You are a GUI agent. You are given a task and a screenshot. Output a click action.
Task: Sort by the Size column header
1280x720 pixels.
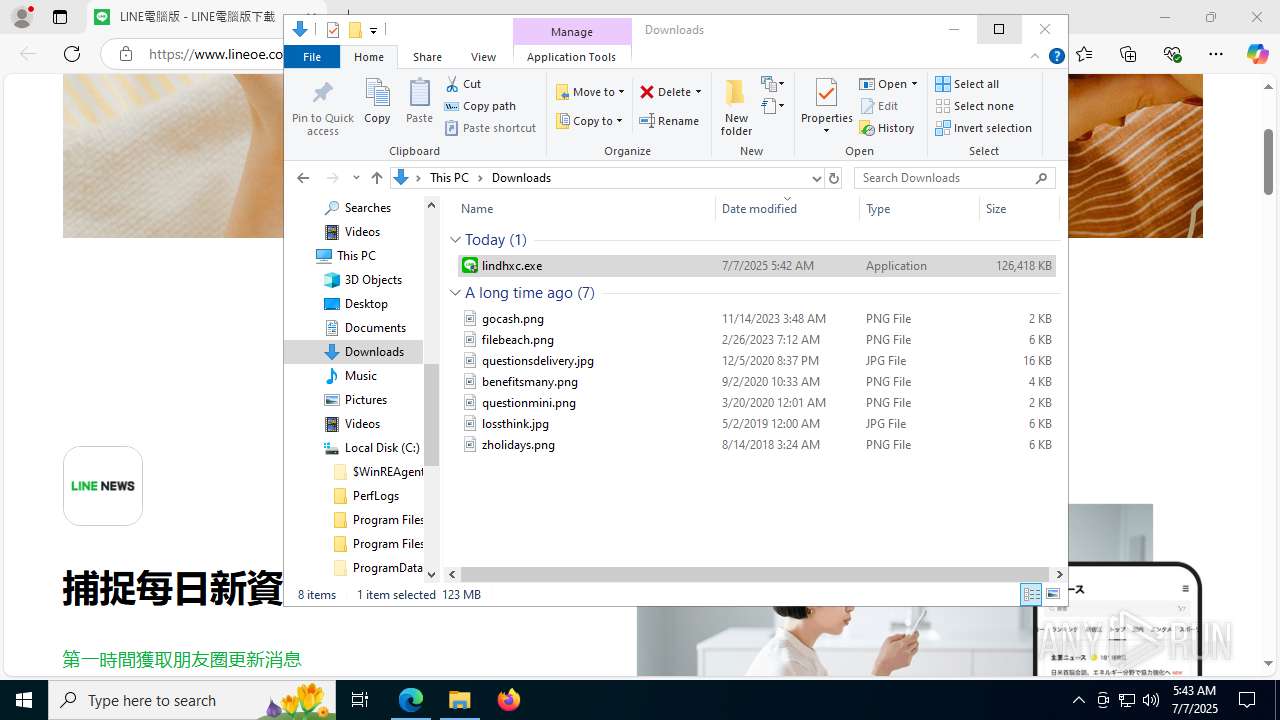[x=1018, y=209]
